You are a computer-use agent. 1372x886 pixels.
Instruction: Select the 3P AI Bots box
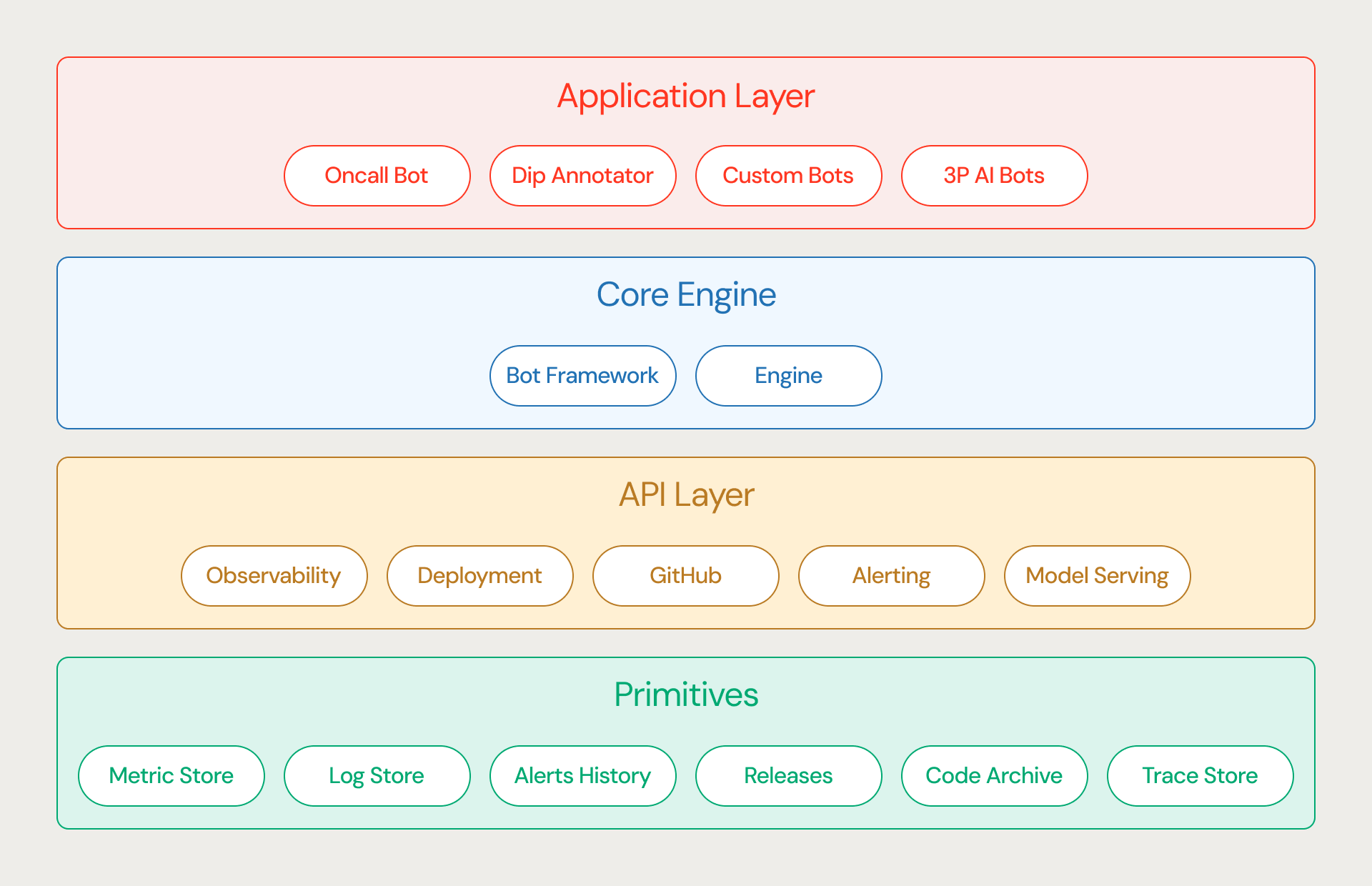pos(994,176)
